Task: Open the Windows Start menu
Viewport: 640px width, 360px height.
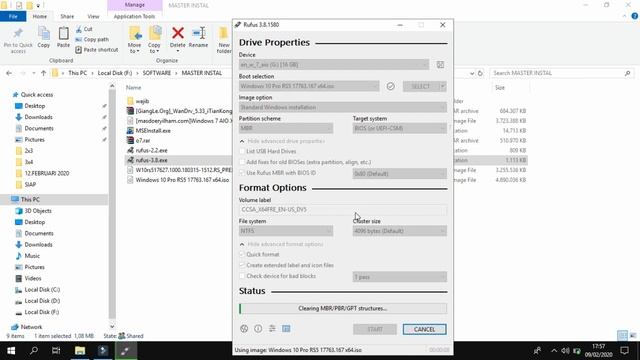Action: point(11,351)
